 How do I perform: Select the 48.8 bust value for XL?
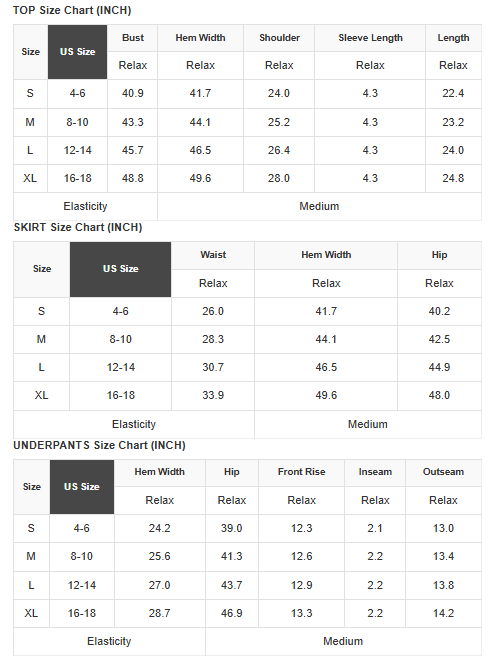pyautogui.click(x=133, y=178)
